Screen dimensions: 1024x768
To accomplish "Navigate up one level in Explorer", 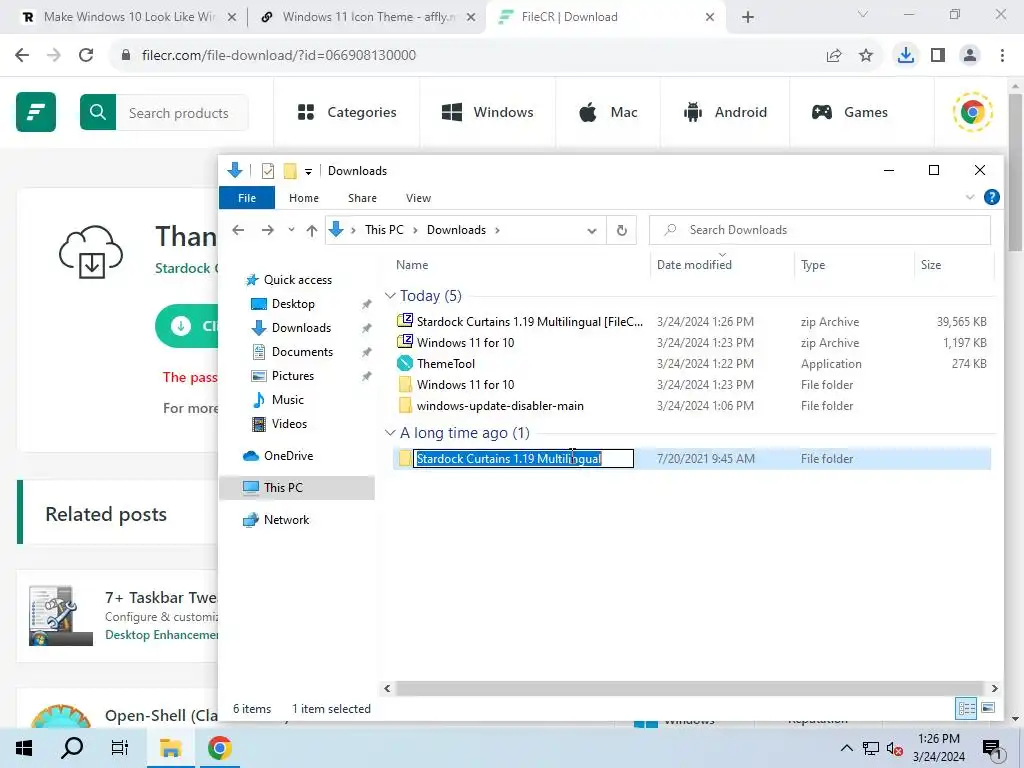I will pyautogui.click(x=312, y=230).
